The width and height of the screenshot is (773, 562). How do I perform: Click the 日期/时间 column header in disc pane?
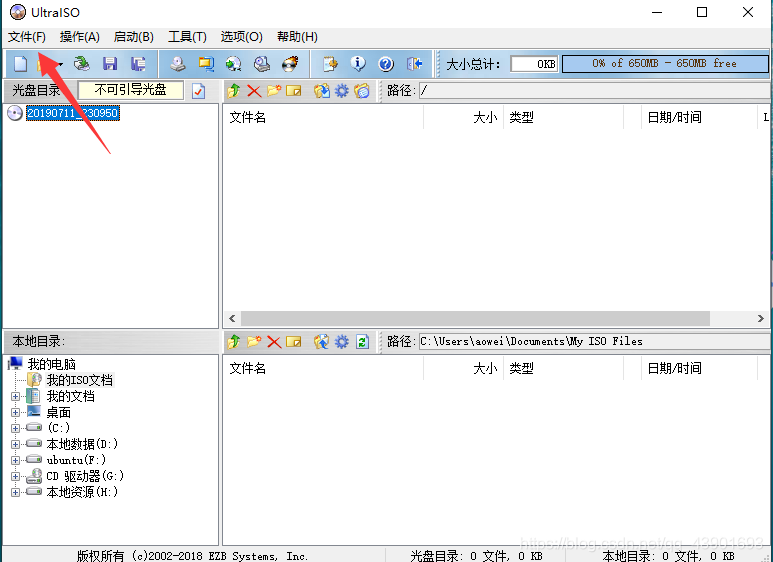coord(699,117)
